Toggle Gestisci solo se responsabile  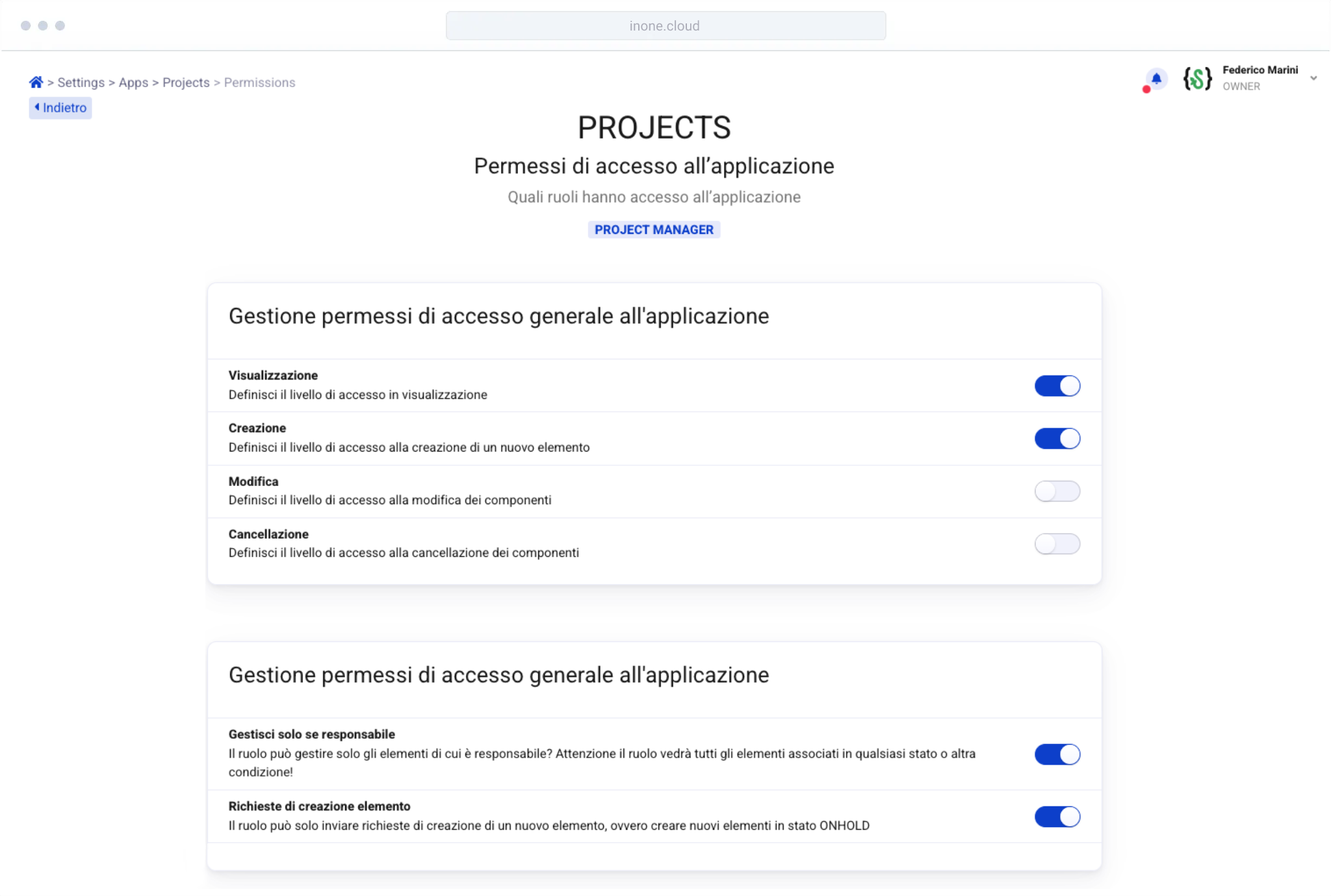pyautogui.click(x=1057, y=754)
